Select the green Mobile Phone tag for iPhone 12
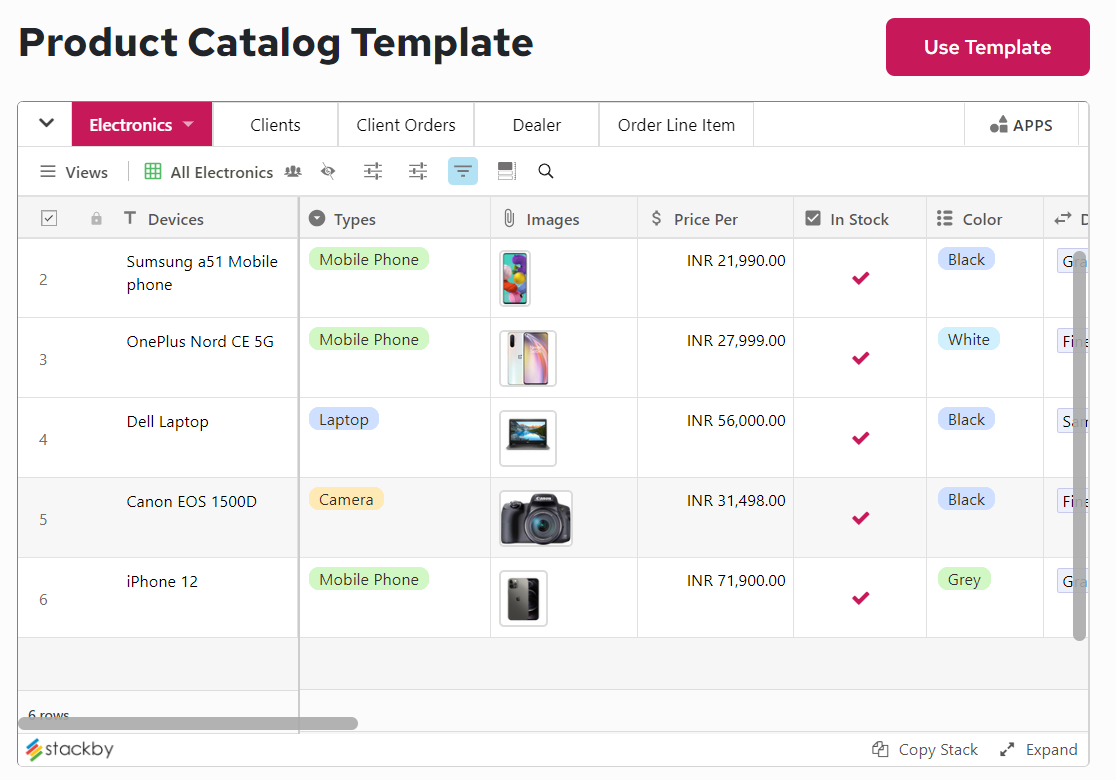Screen dimensions: 1116x780 tap(368, 578)
